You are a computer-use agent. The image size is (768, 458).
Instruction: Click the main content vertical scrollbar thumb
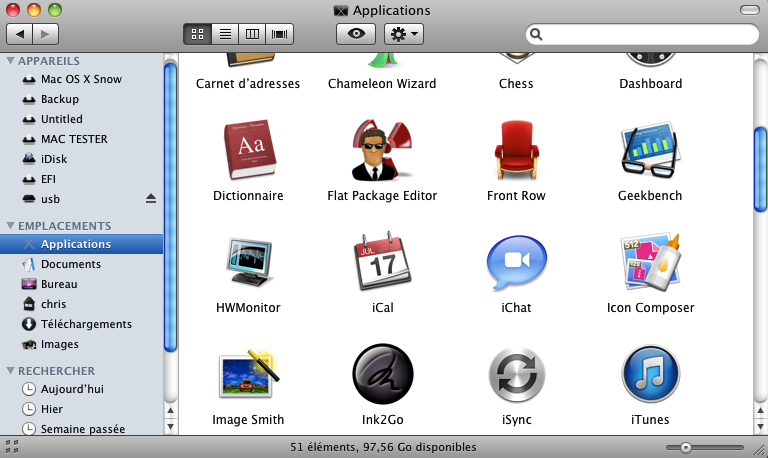point(760,169)
